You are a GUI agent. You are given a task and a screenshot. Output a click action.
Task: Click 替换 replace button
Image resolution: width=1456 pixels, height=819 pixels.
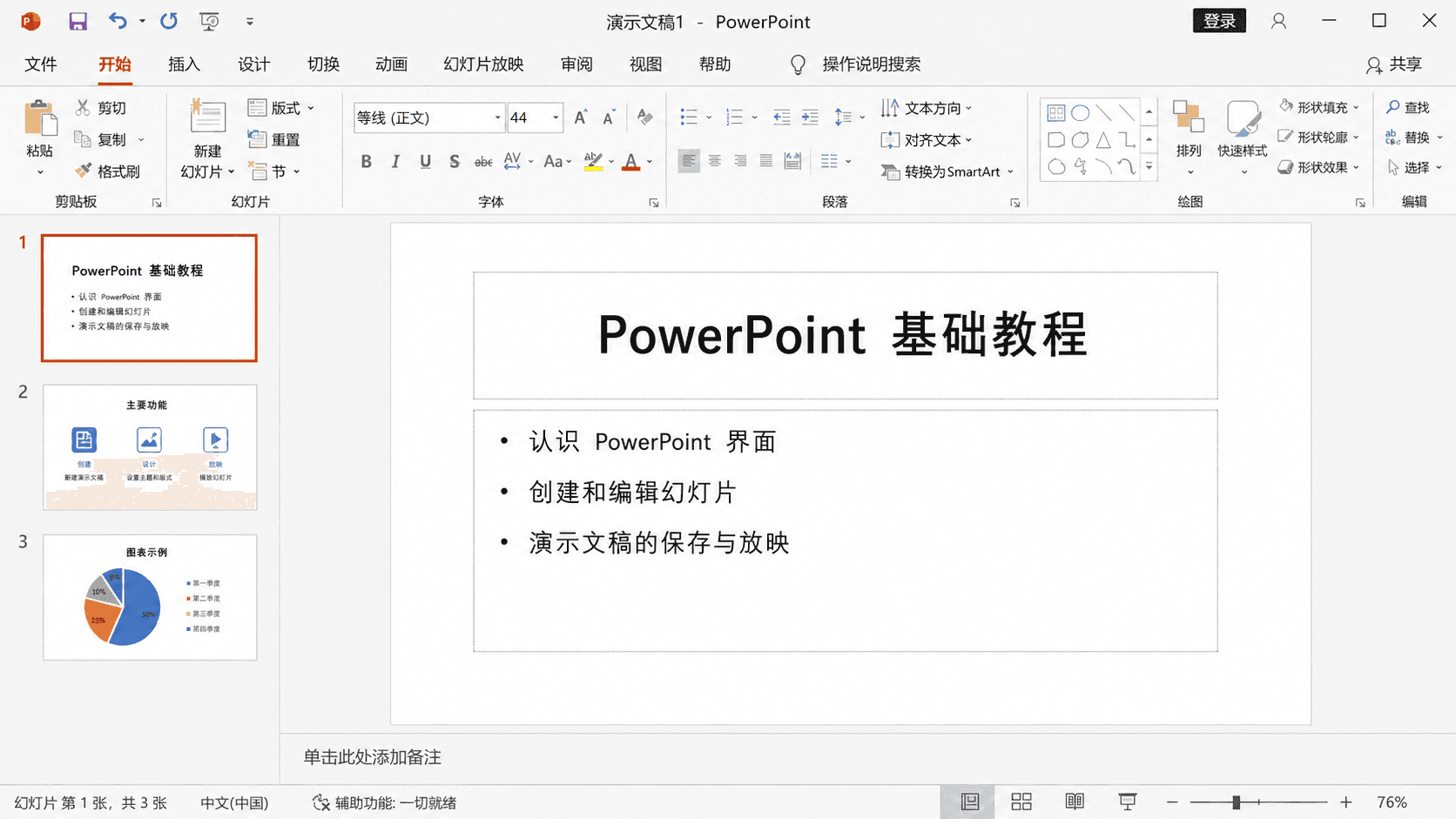(x=1408, y=138)
